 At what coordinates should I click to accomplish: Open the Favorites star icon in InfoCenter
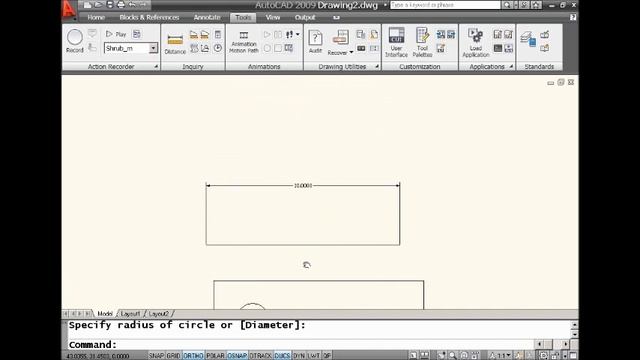click(536, 5)
